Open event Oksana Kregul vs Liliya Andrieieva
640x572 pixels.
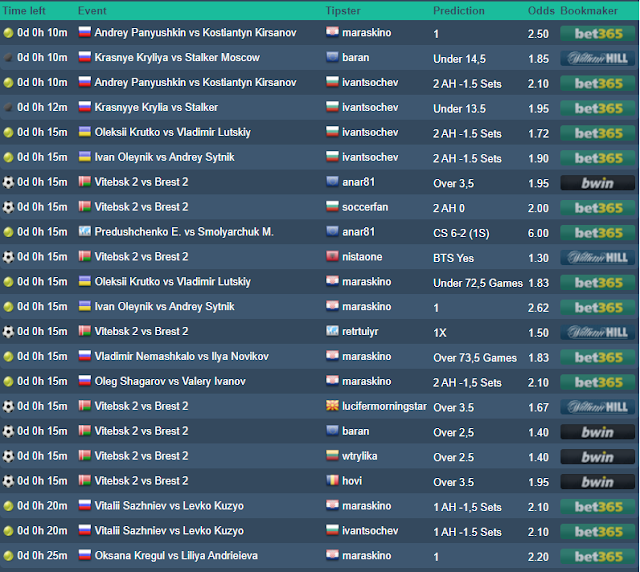(176, 556)
